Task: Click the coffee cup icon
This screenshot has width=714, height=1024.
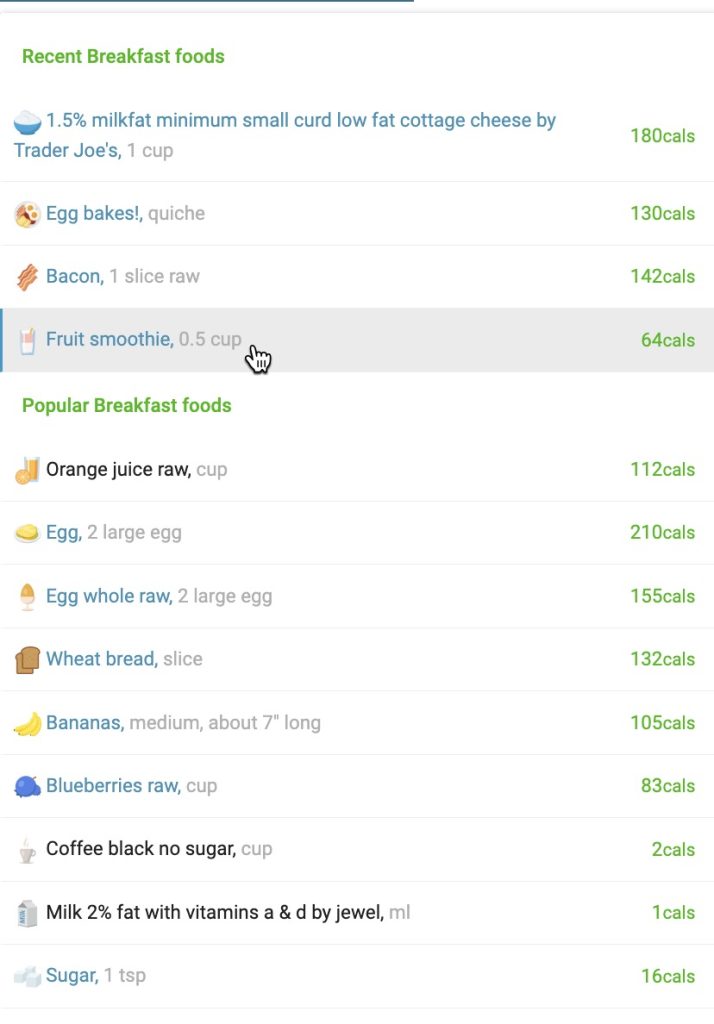Action: click(x=28, y=850)
